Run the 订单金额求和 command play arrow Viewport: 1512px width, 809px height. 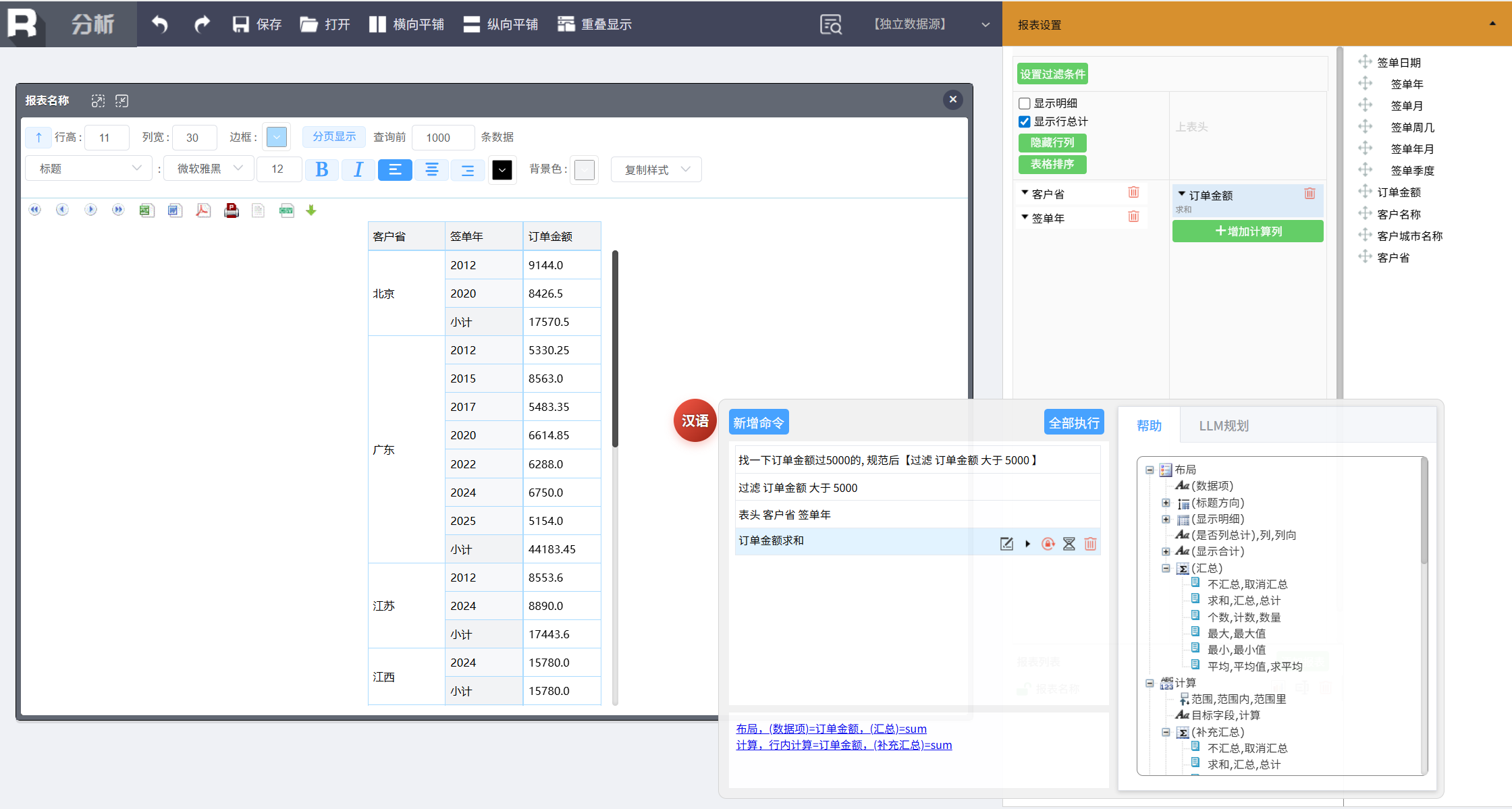point(1028,544)
